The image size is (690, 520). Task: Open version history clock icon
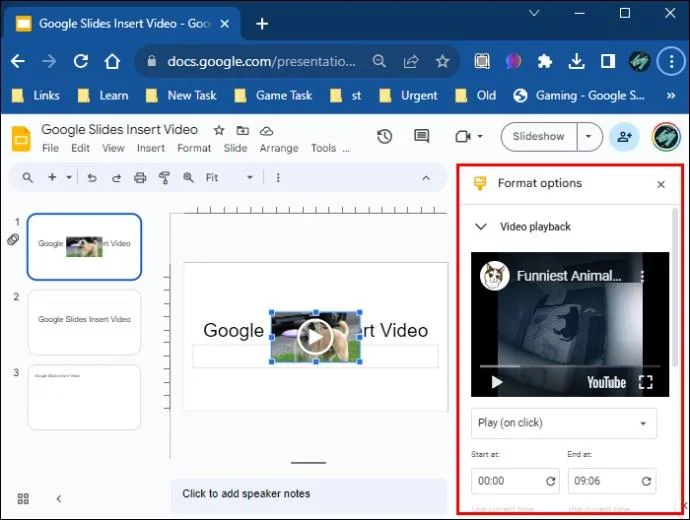coord(385,137)
